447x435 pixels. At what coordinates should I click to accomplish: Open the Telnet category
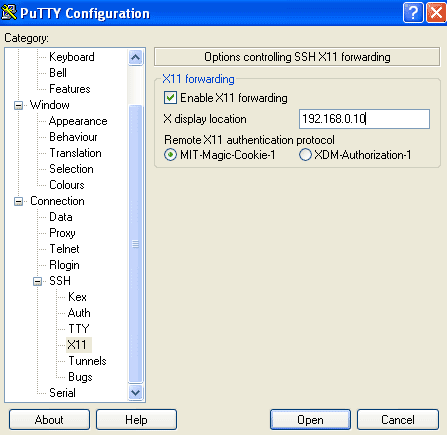point(64,249)
